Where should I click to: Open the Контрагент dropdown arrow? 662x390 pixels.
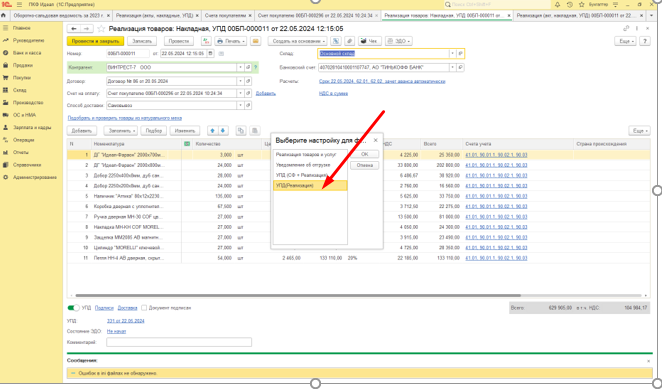pos(241,68)
